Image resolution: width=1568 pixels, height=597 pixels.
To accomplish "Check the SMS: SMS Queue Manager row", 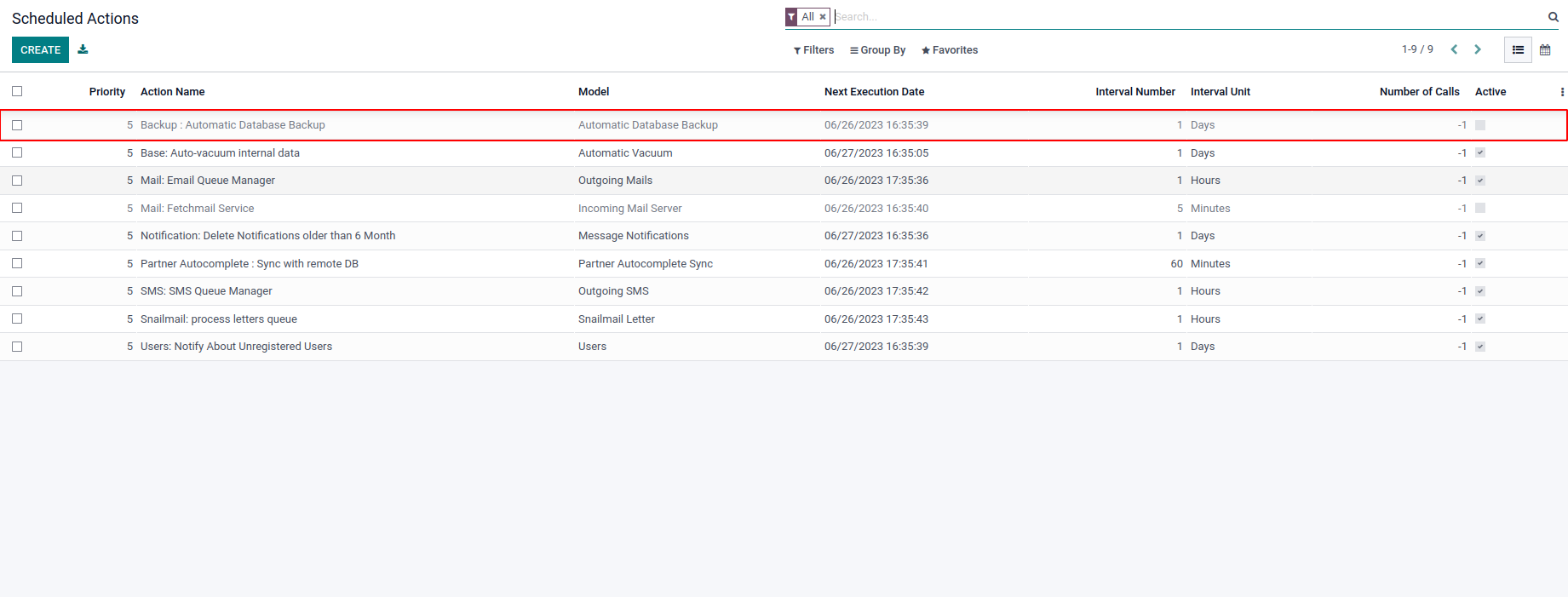I will pos(17,291).
